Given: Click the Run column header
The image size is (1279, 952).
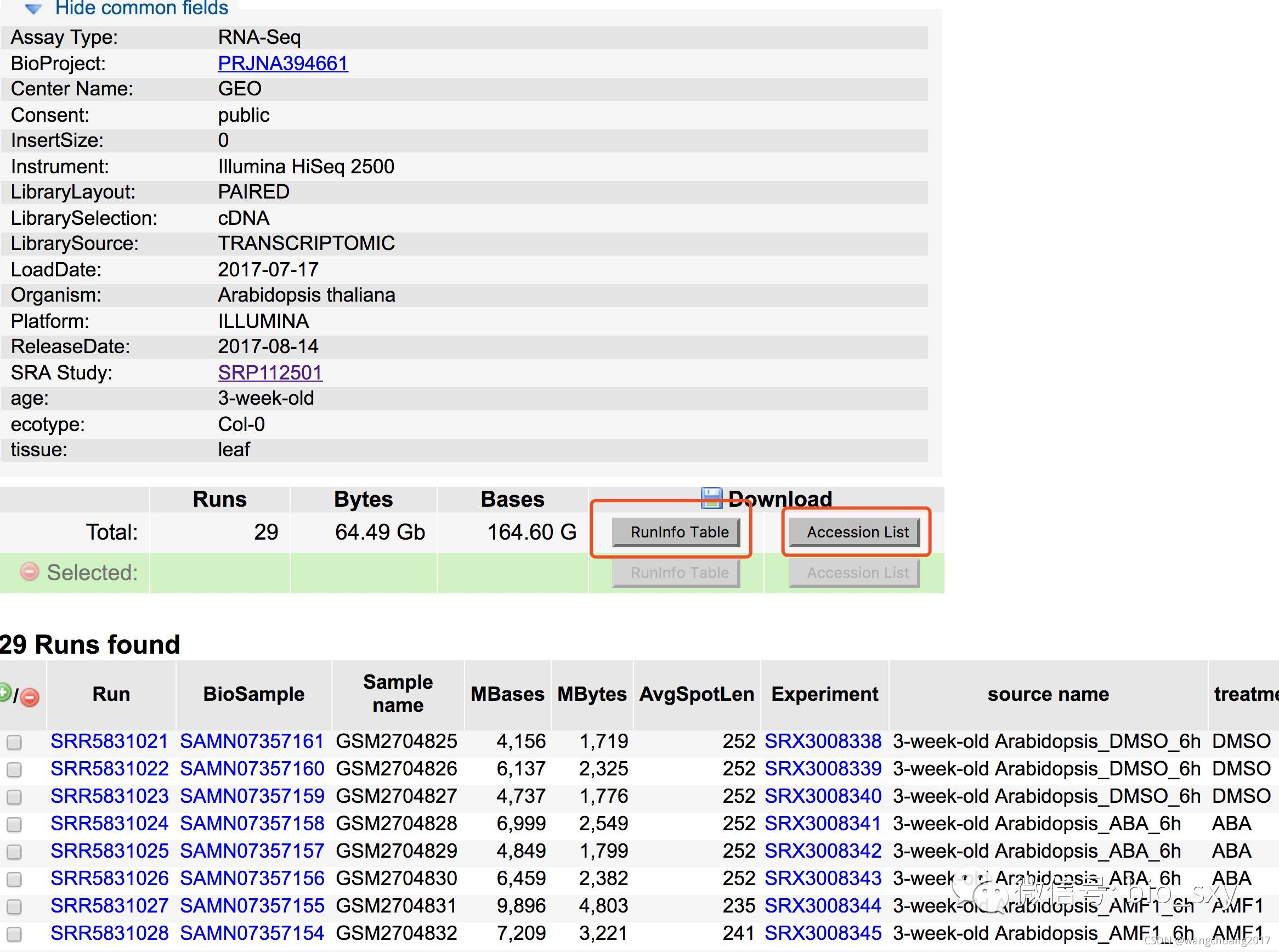Looking at the screenshot, I should pyautogui.click(x=111, y=694).
